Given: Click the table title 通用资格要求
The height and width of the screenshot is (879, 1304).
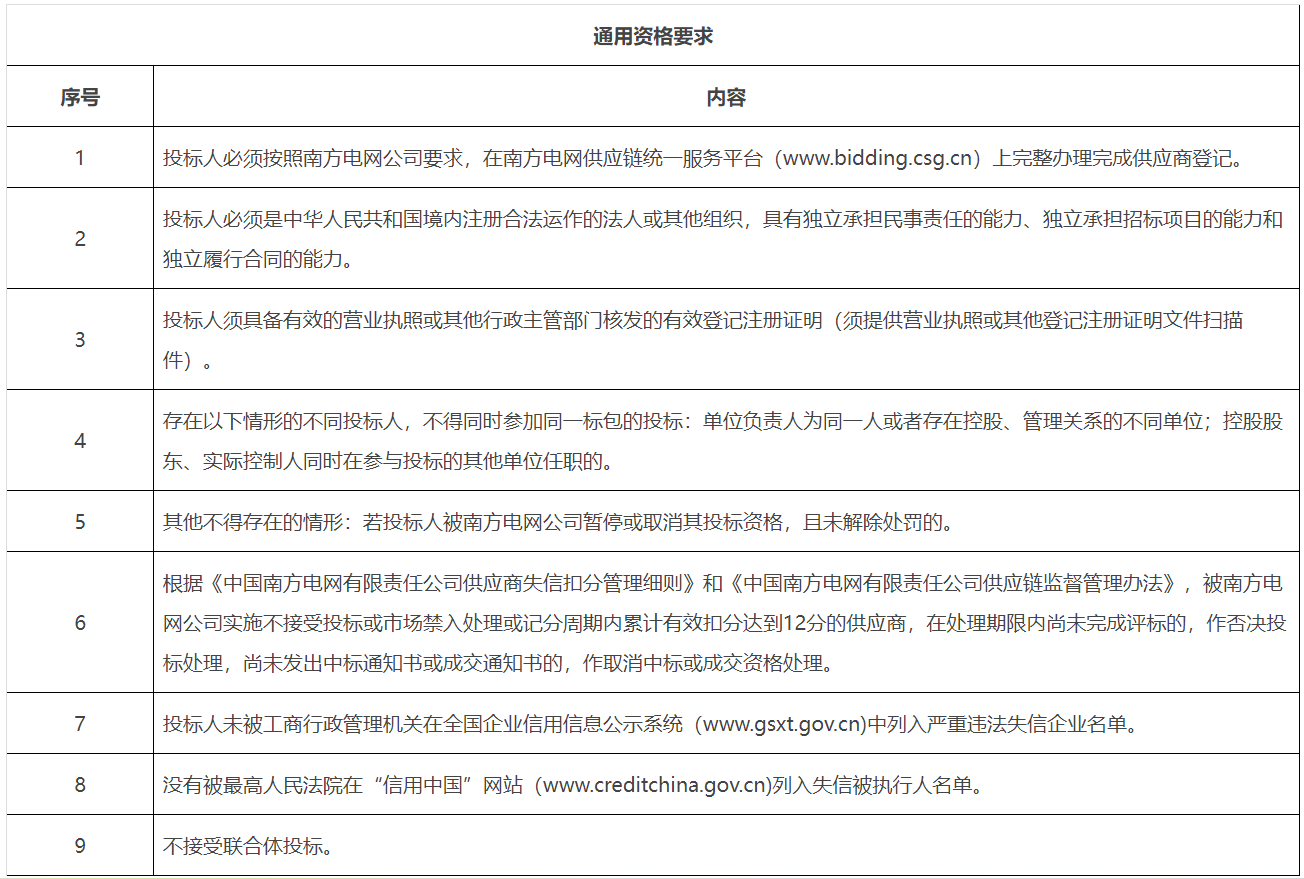Looking at the screenshot, I should 652,37.
